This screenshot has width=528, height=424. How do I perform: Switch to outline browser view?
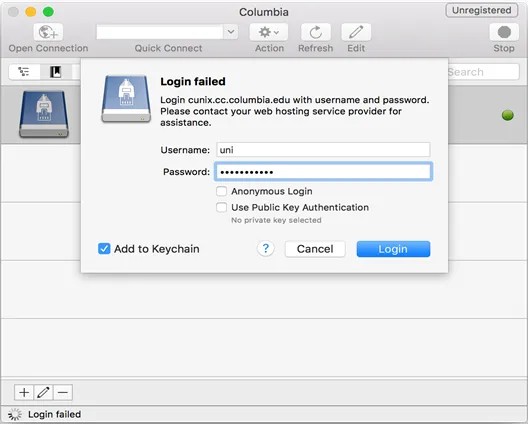tap(24, 72)
